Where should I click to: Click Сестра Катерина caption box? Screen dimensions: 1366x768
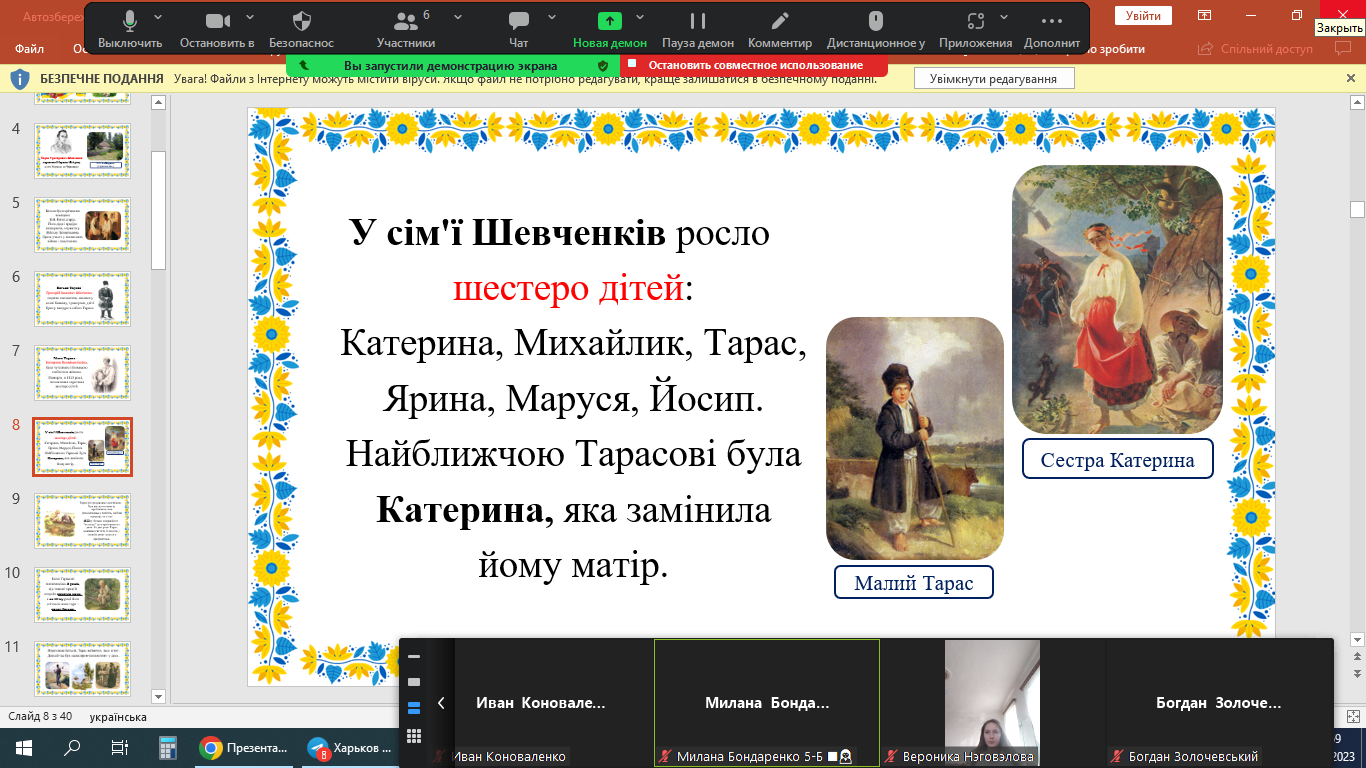(x=1117, y=460)
